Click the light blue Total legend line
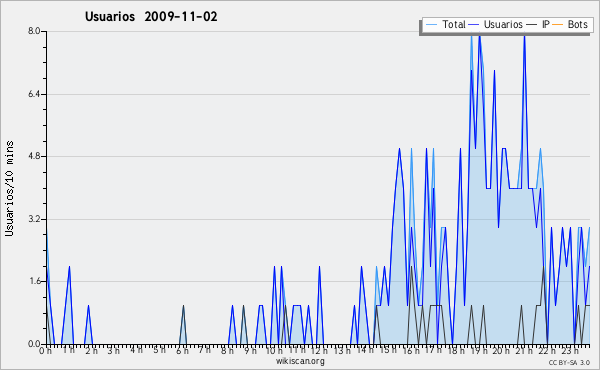Screen dimensions: 600x370 431,25
